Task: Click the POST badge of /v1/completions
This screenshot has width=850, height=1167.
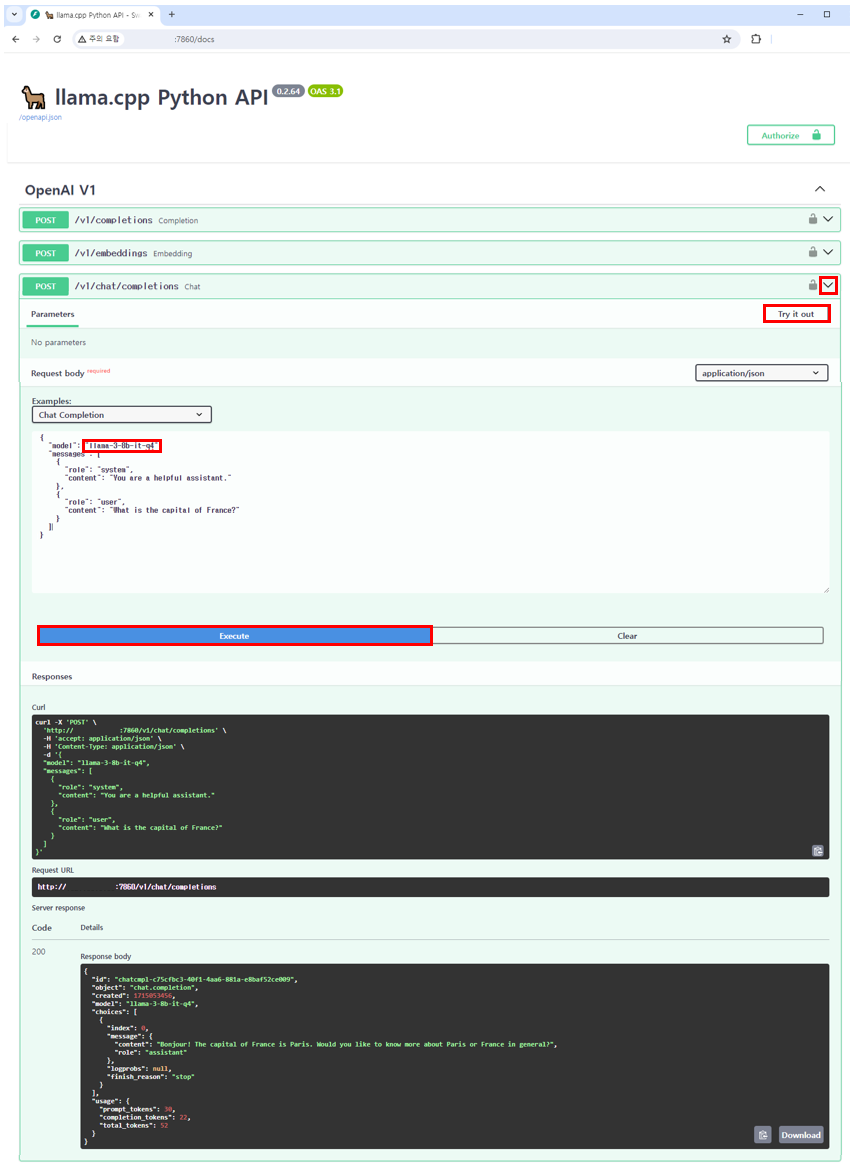Action: click(45, 220)
